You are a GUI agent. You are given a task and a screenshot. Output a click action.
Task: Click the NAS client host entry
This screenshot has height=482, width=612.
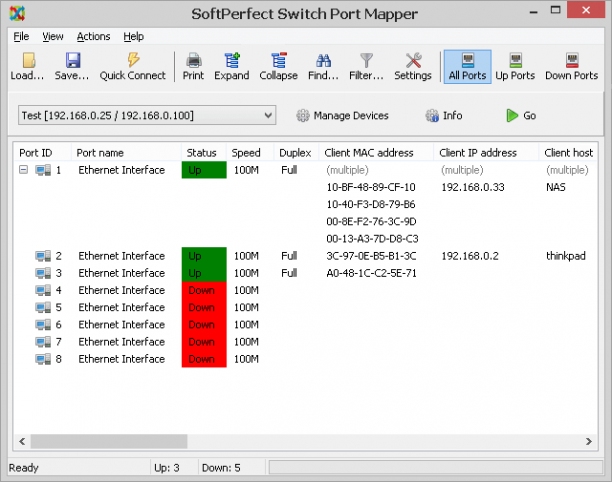click(556, 187)
